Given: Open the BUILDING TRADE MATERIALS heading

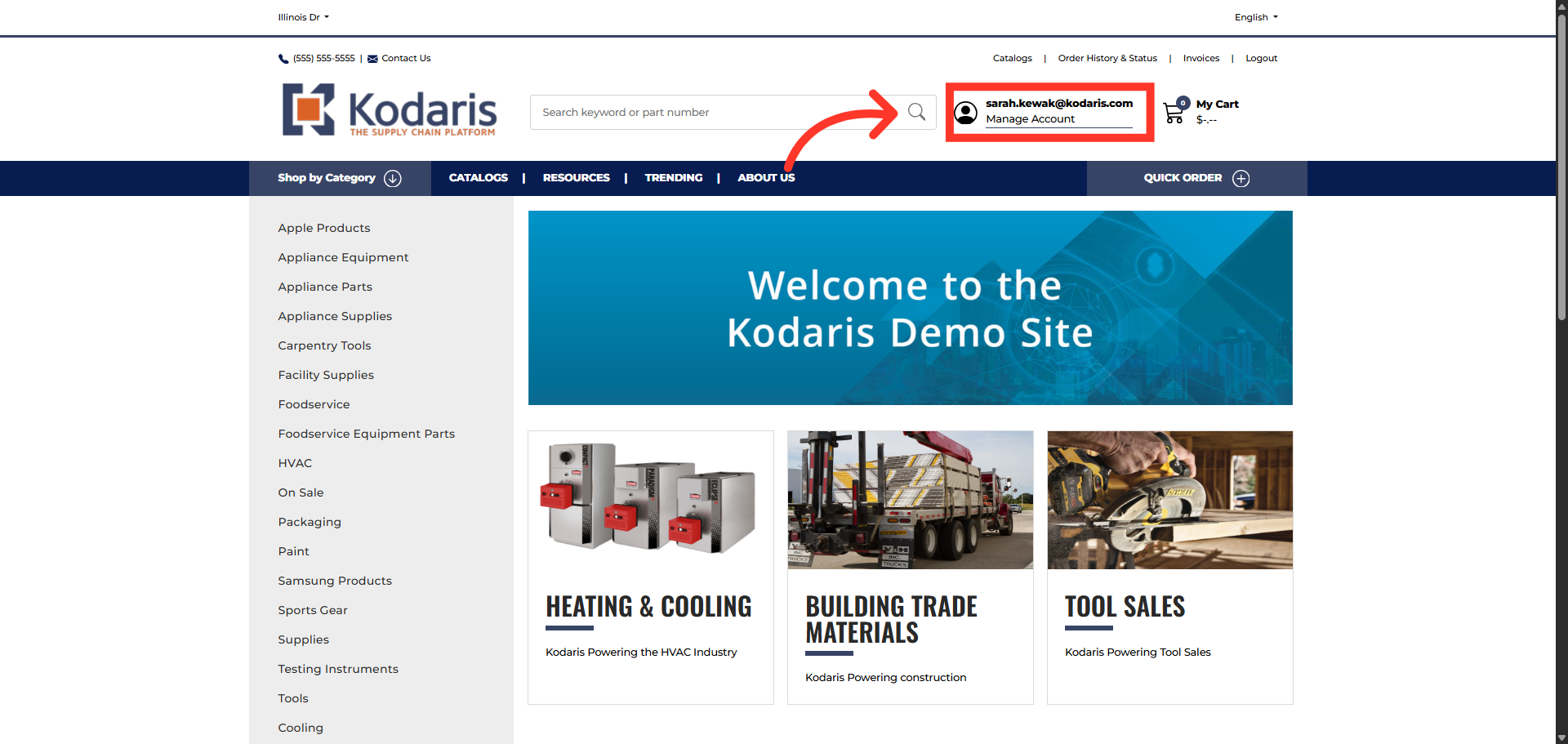Looking at the screenshot, I should click(891, 620).
